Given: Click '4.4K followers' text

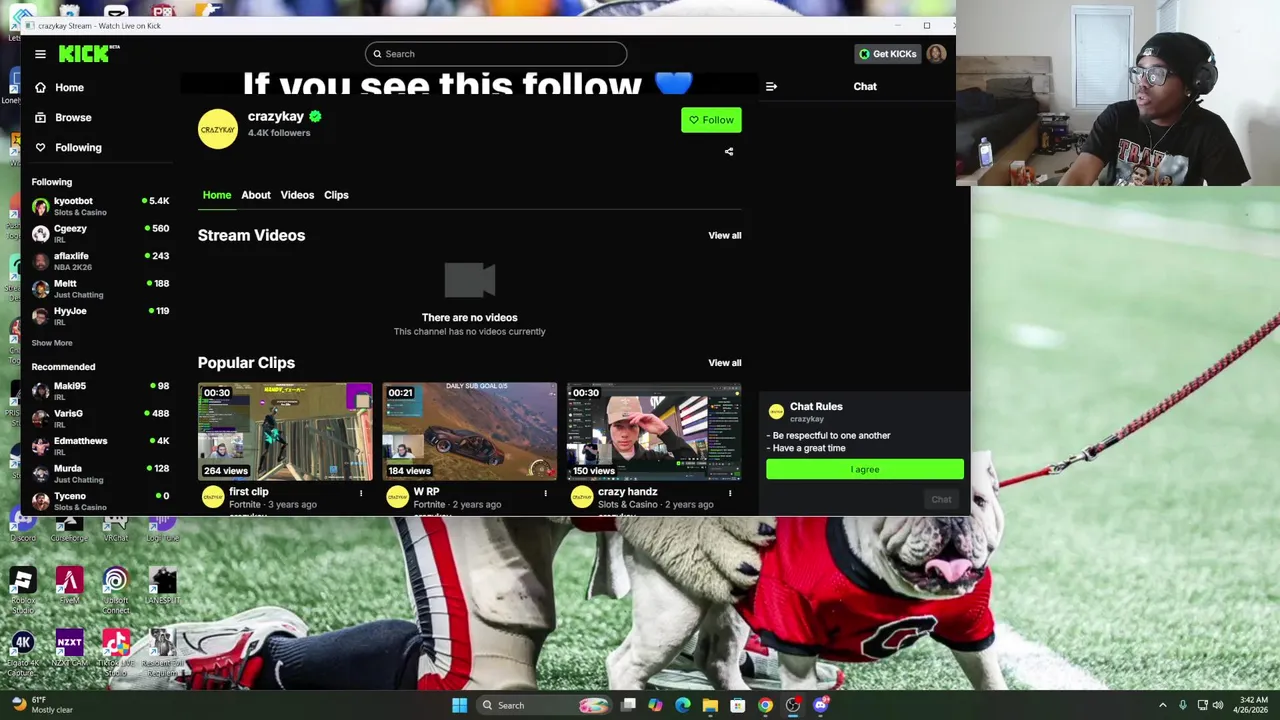Looking at the screenshot, I should coord(279,133).
